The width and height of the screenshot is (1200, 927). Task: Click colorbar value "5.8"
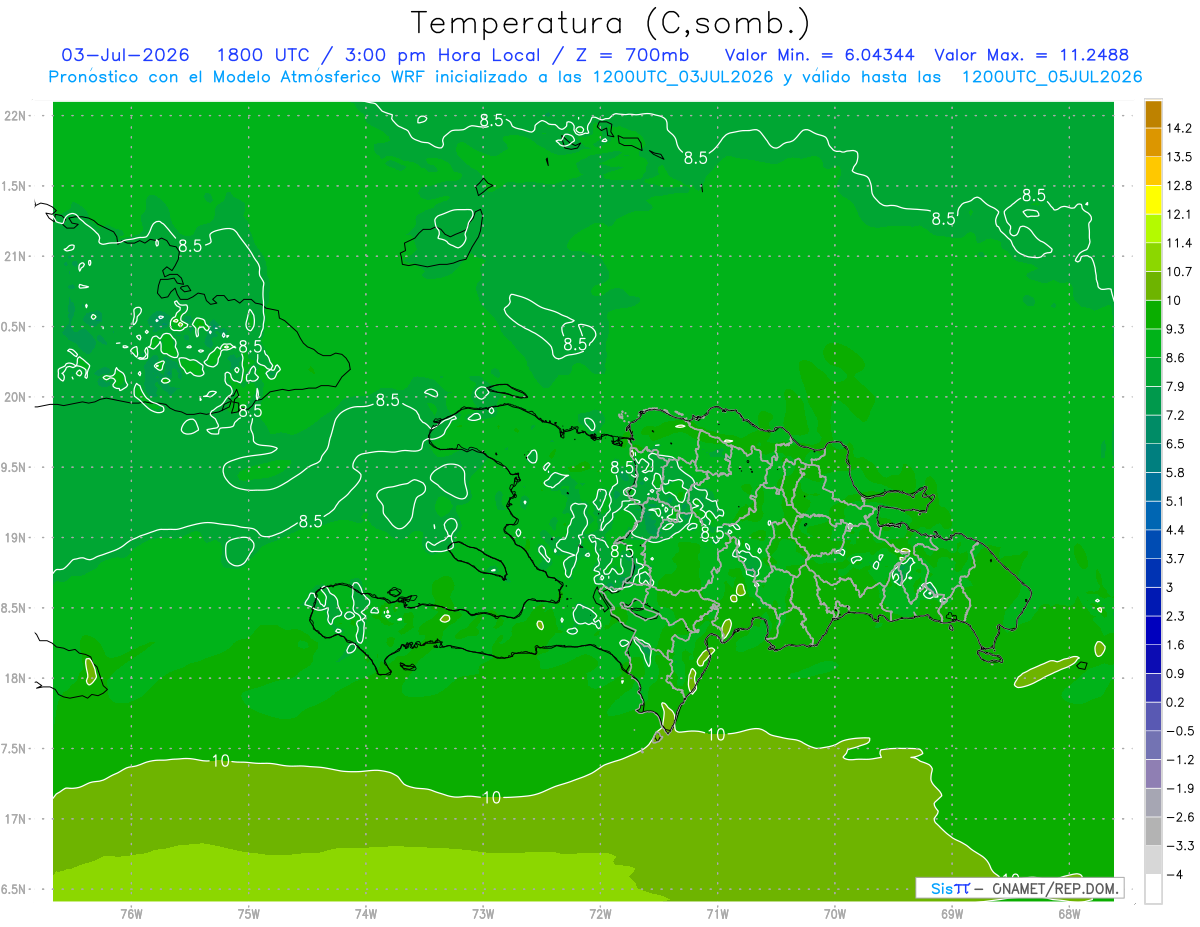click(1176, 472)
